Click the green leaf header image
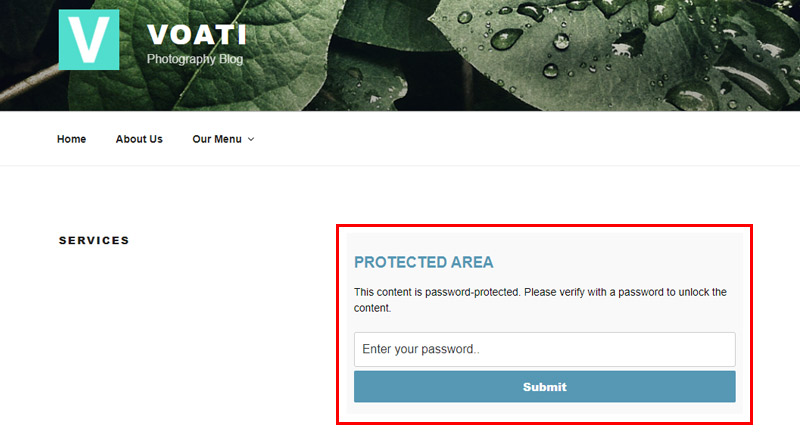Screen dimensions: 800x444 coord(400,55)
